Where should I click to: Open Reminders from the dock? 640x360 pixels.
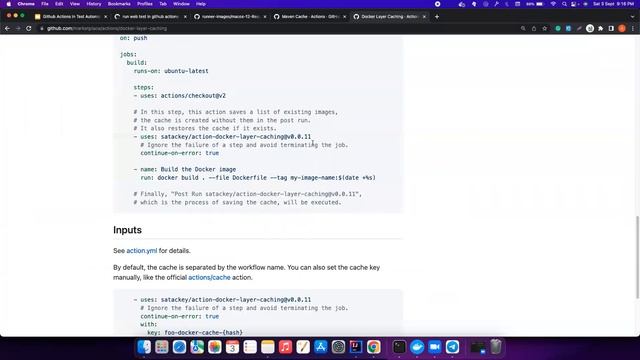tap(250, 347)
